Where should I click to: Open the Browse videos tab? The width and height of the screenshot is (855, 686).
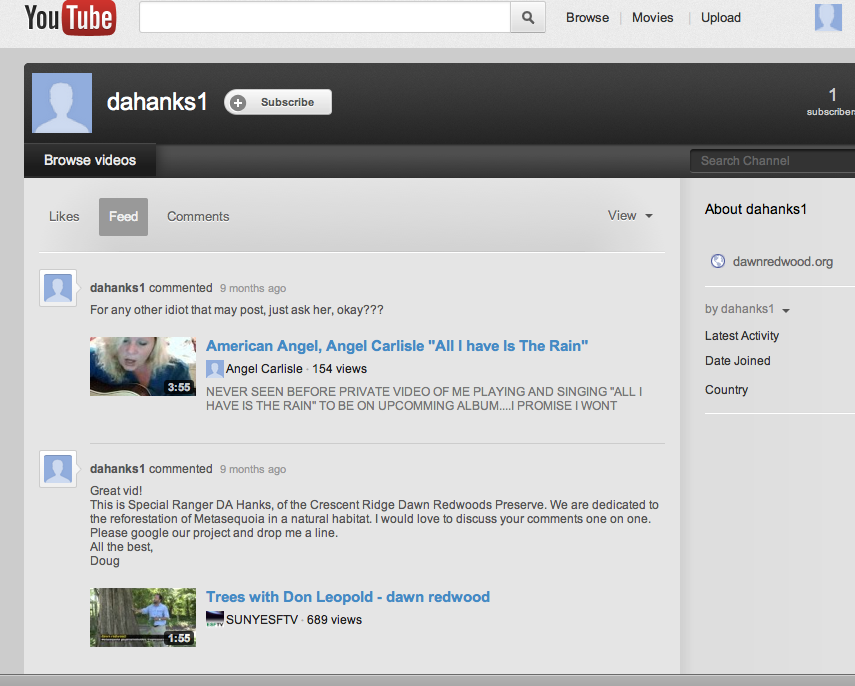[x=90, y=160]
